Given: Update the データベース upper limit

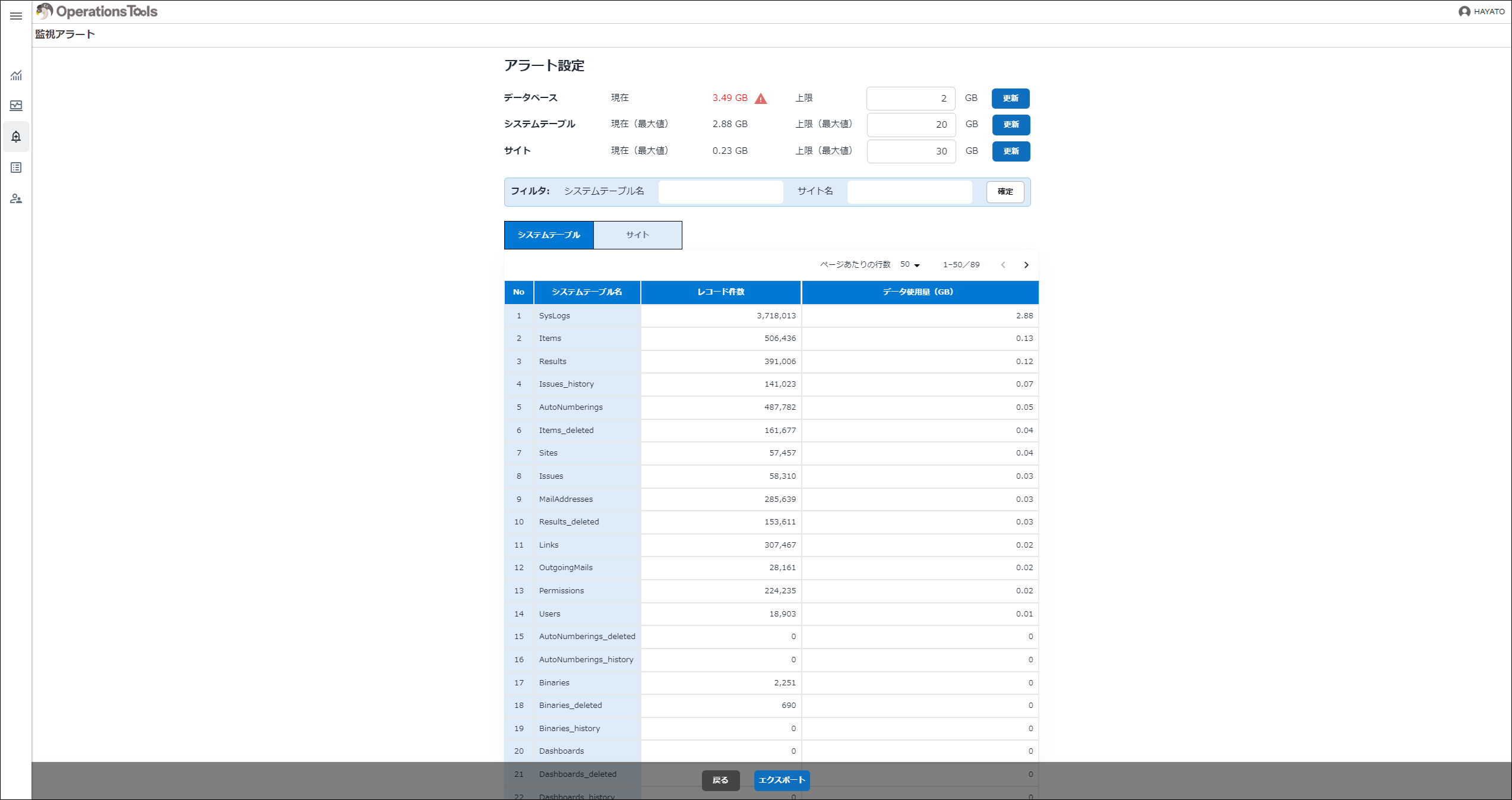Looking at the screenshot, I should pos(1010,99).
